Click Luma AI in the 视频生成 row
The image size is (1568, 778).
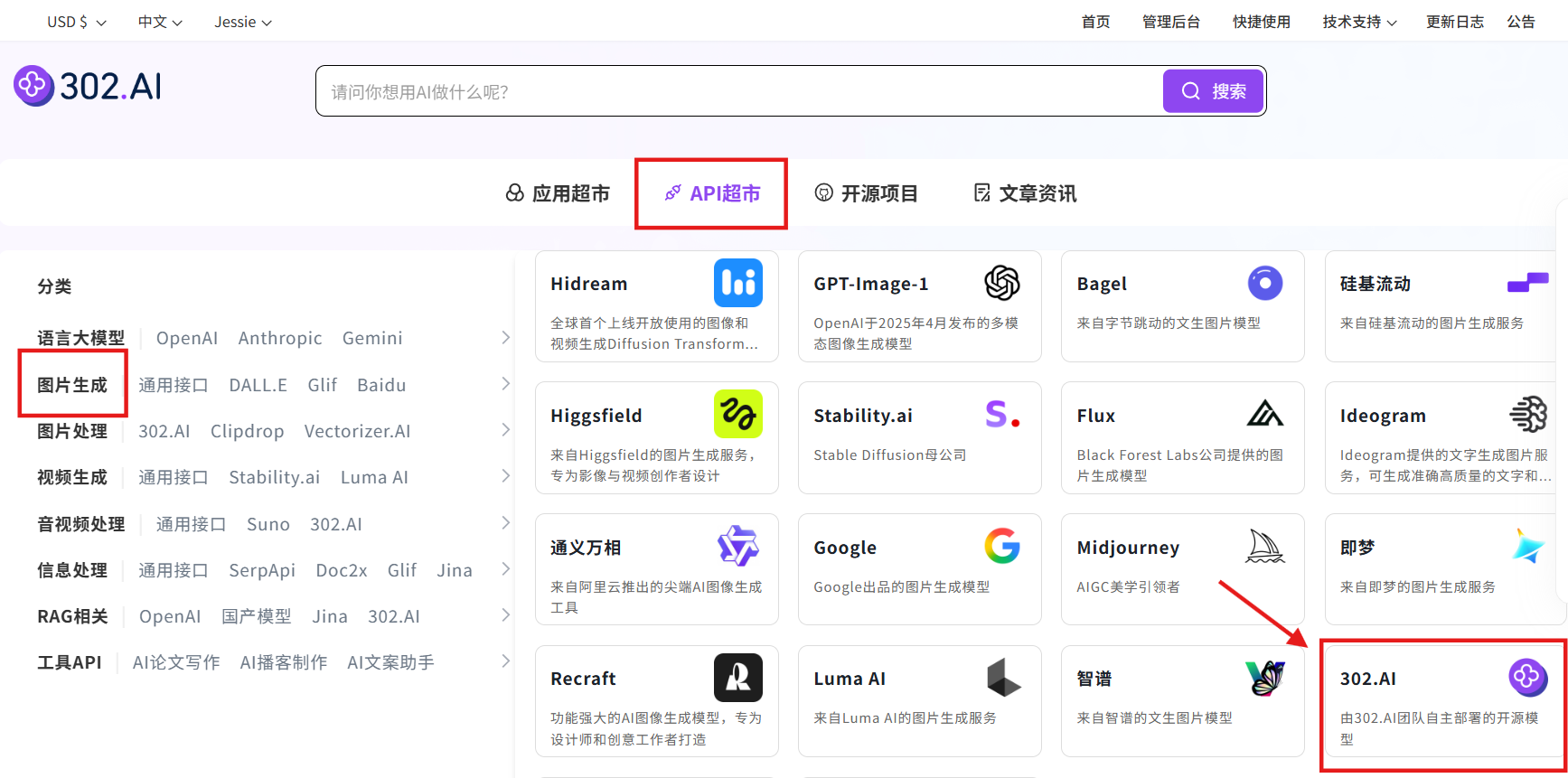pyautogui.click(x=374, y=477)
